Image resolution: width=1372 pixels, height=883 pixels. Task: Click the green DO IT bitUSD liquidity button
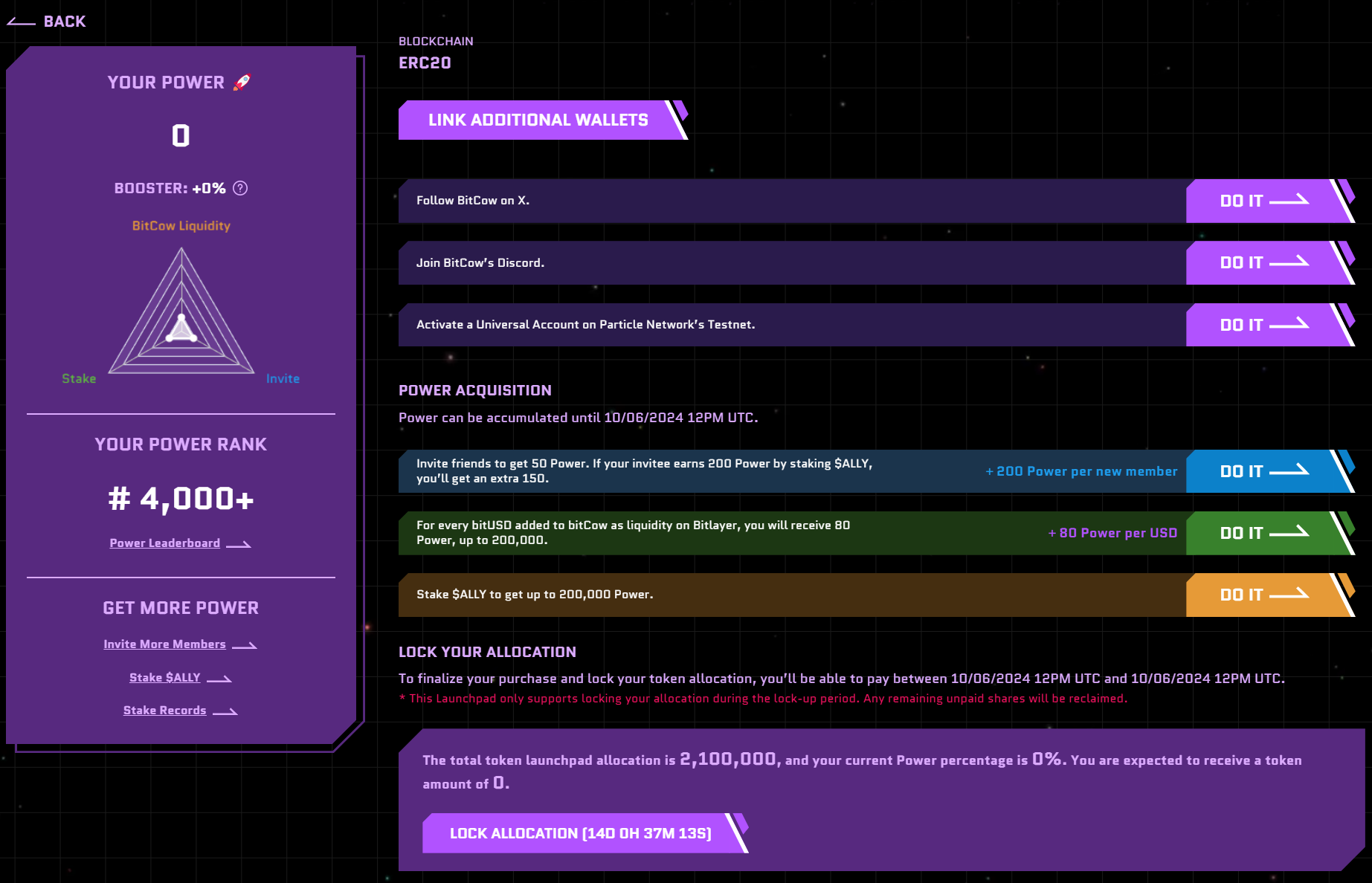tap(1269, 533)
